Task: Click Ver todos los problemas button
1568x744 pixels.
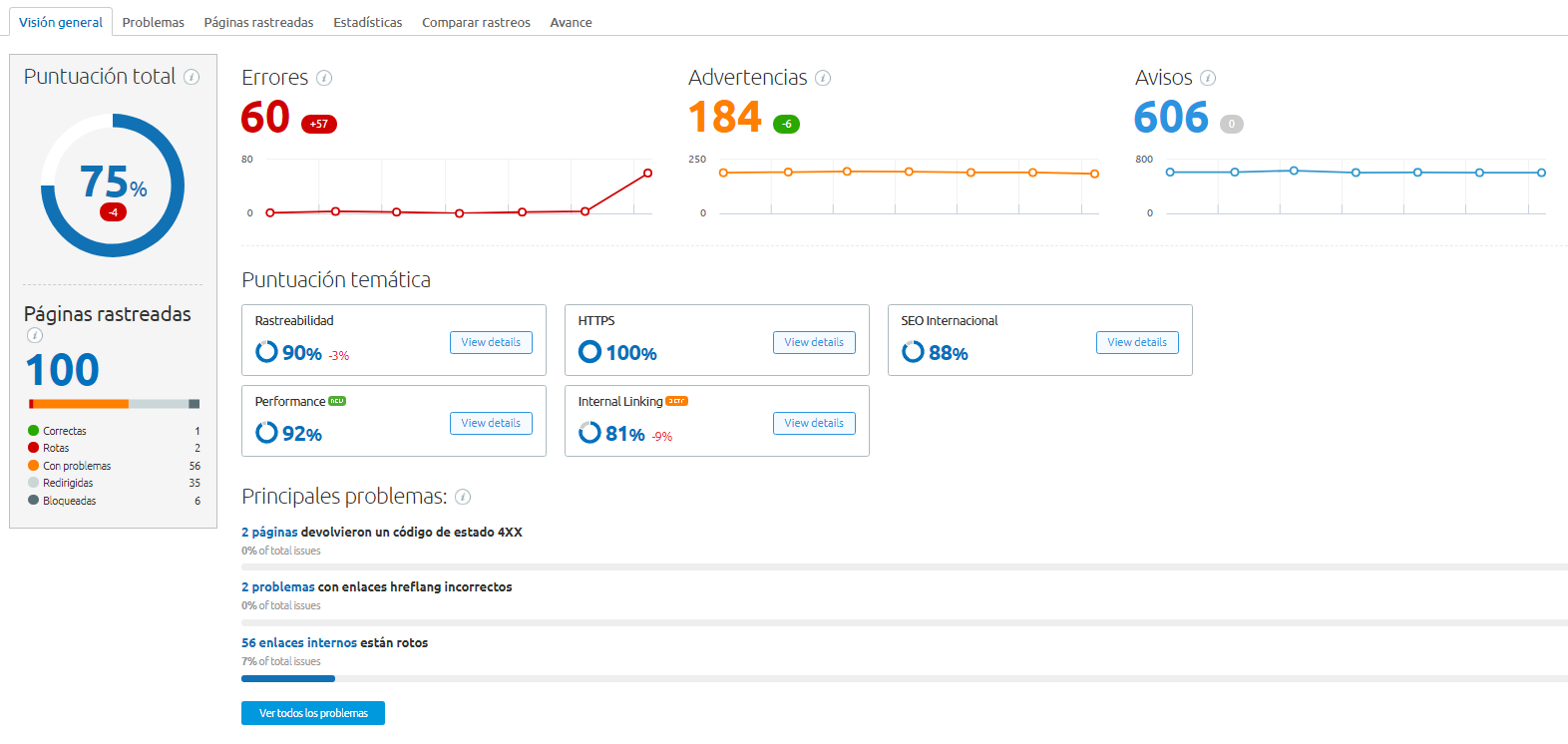Action: click(313, 713)
